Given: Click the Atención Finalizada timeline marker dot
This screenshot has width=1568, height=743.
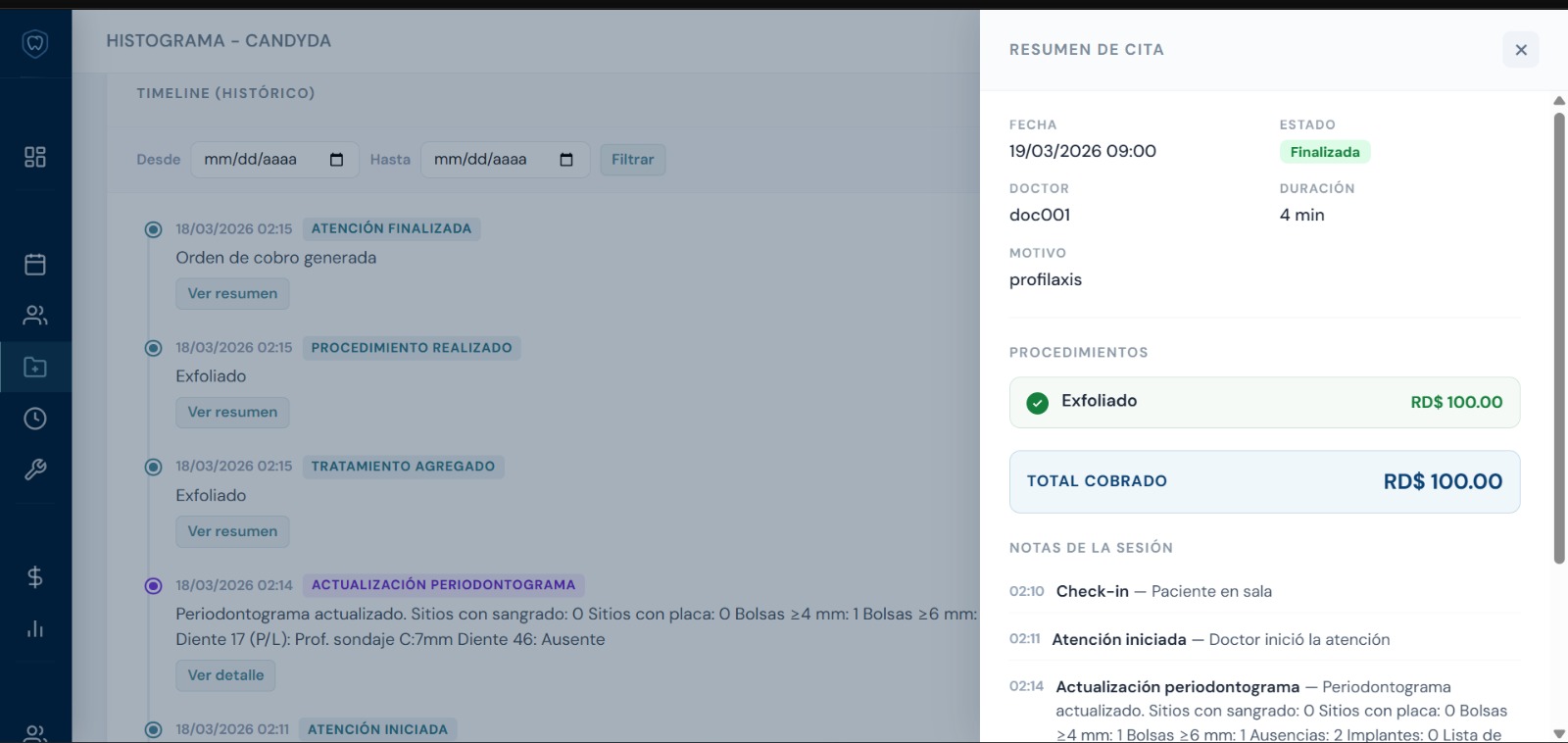Looking at the screenshot, I should tap(153, 229).
